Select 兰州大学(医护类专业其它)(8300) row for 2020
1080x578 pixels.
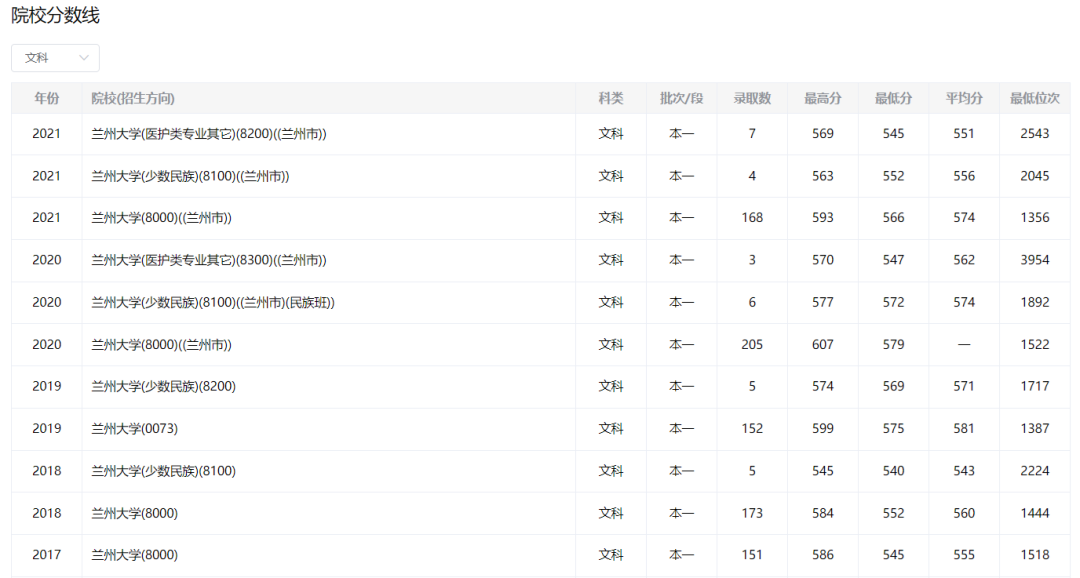coord(209,260)
